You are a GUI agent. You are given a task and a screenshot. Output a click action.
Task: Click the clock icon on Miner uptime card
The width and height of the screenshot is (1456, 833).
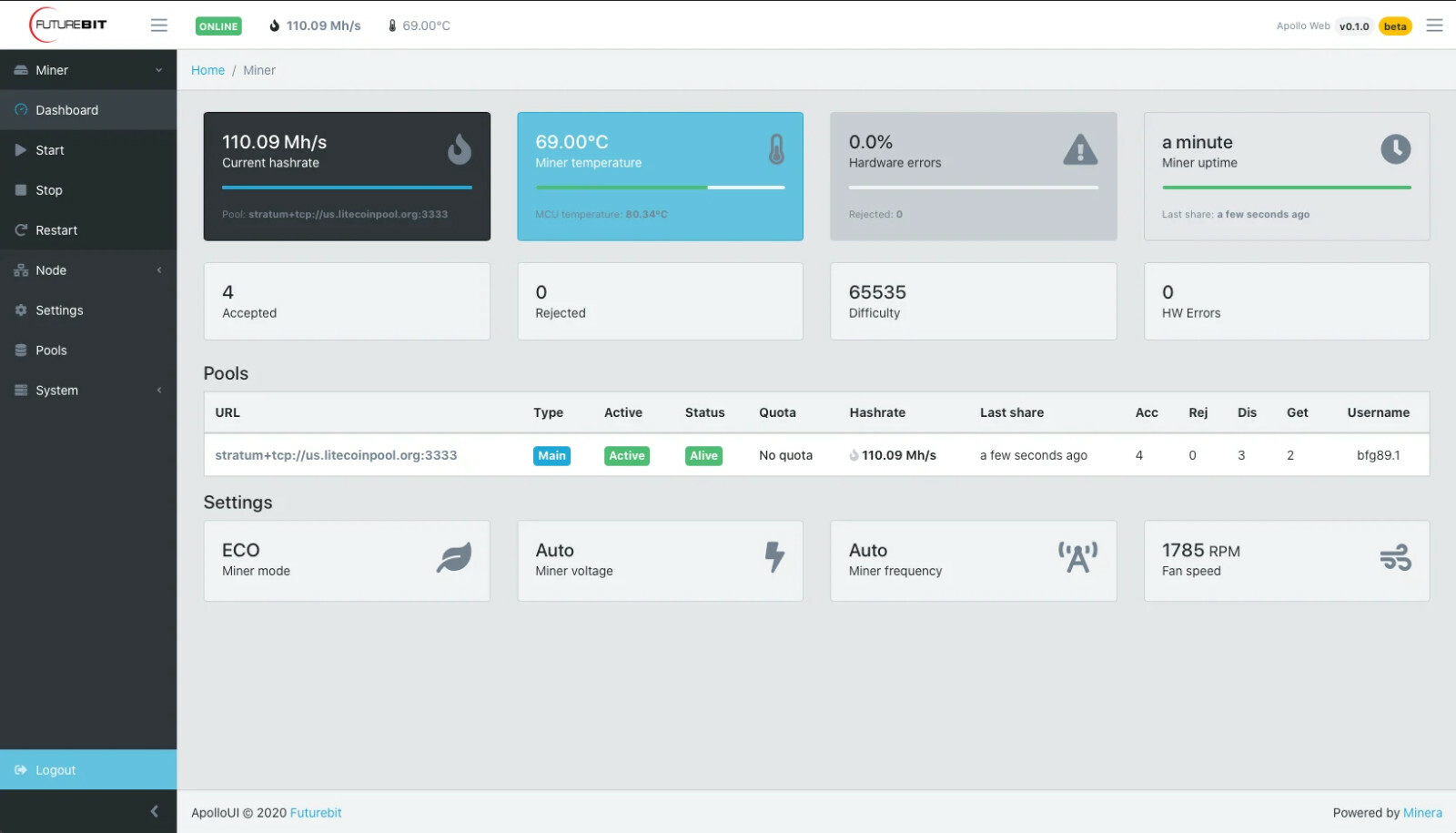point(1395,148)
